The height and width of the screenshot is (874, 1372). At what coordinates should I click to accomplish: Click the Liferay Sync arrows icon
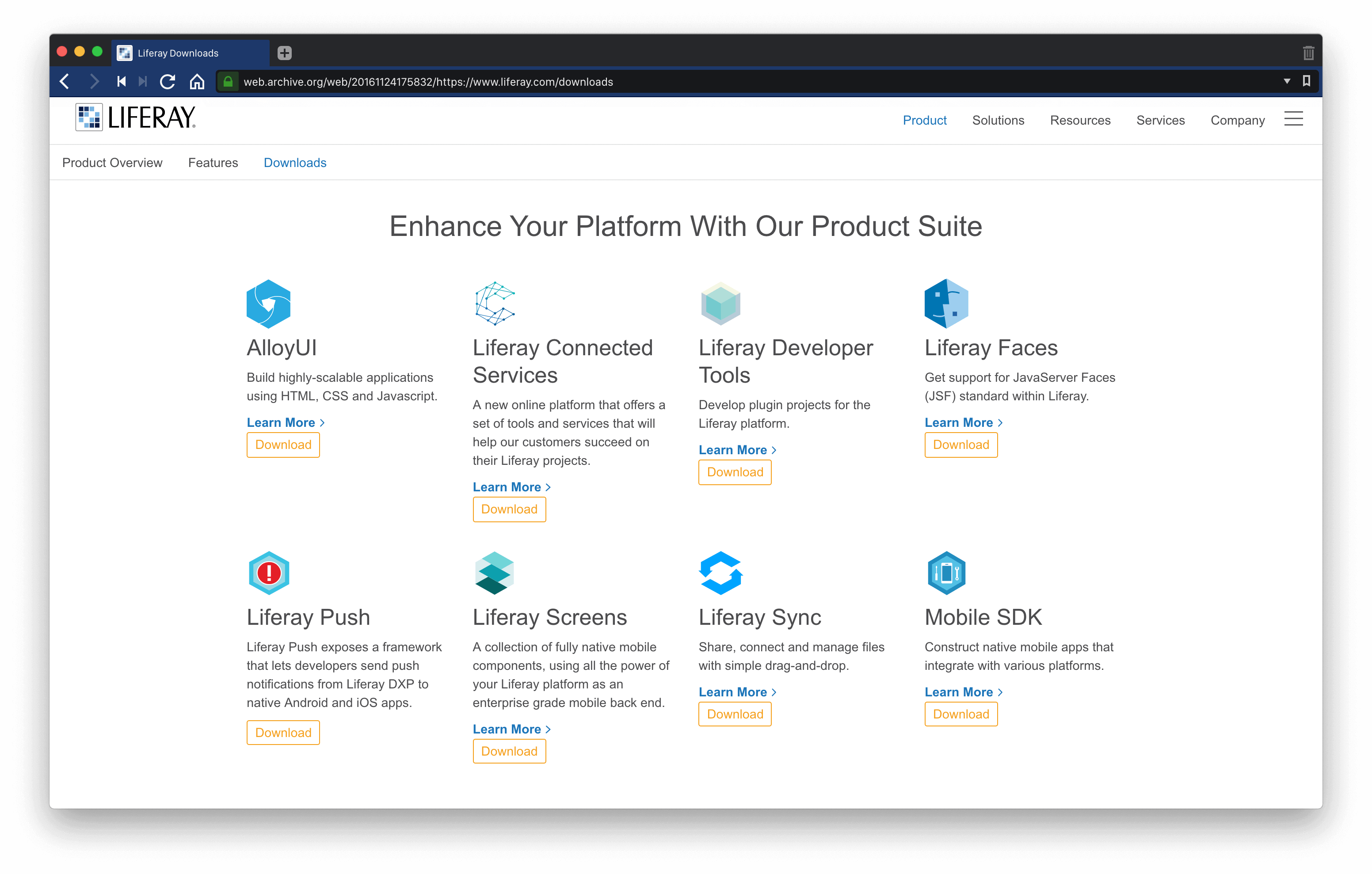(x=720, y=573)
